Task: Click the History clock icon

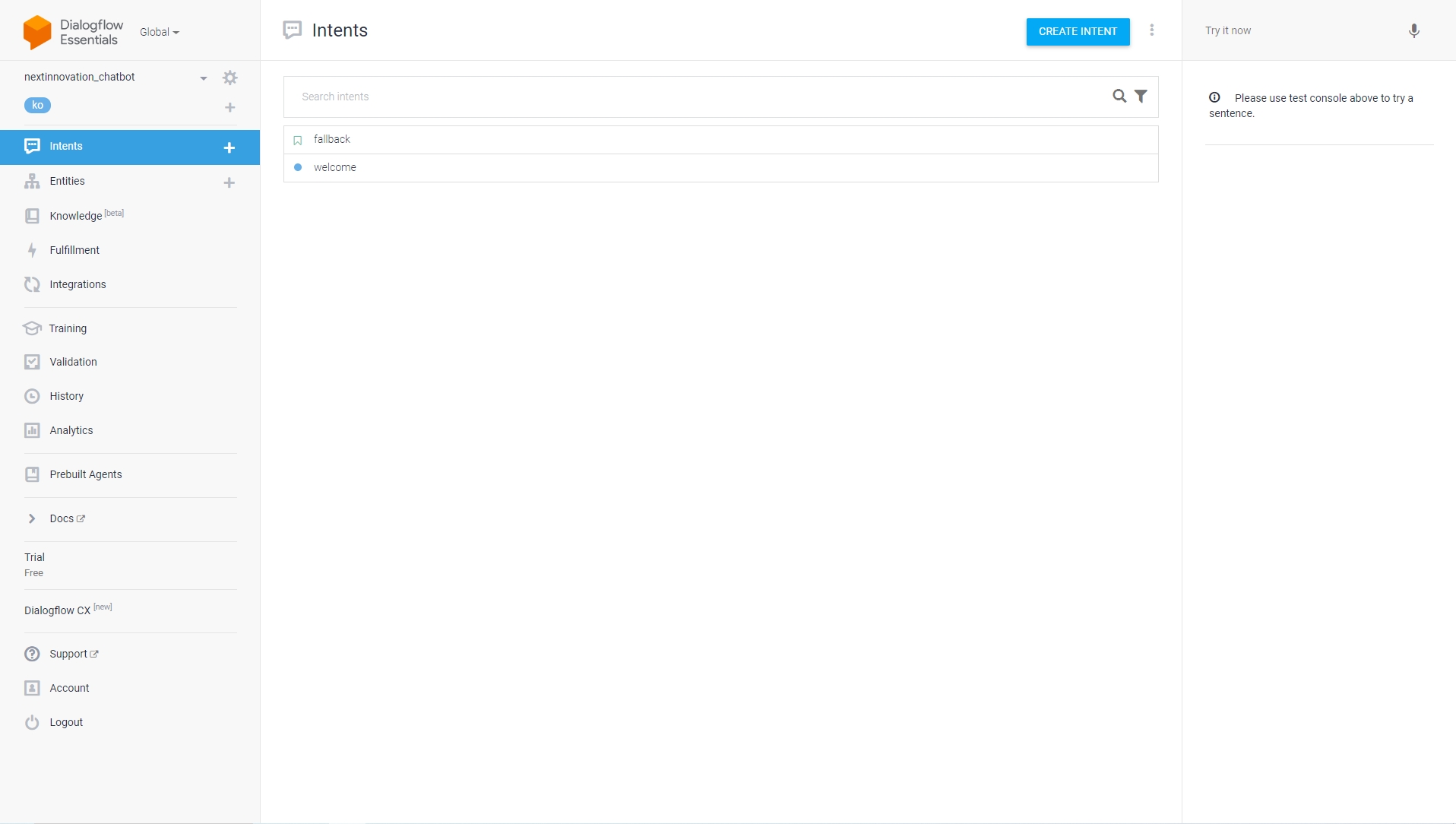Action: (32, 396)
